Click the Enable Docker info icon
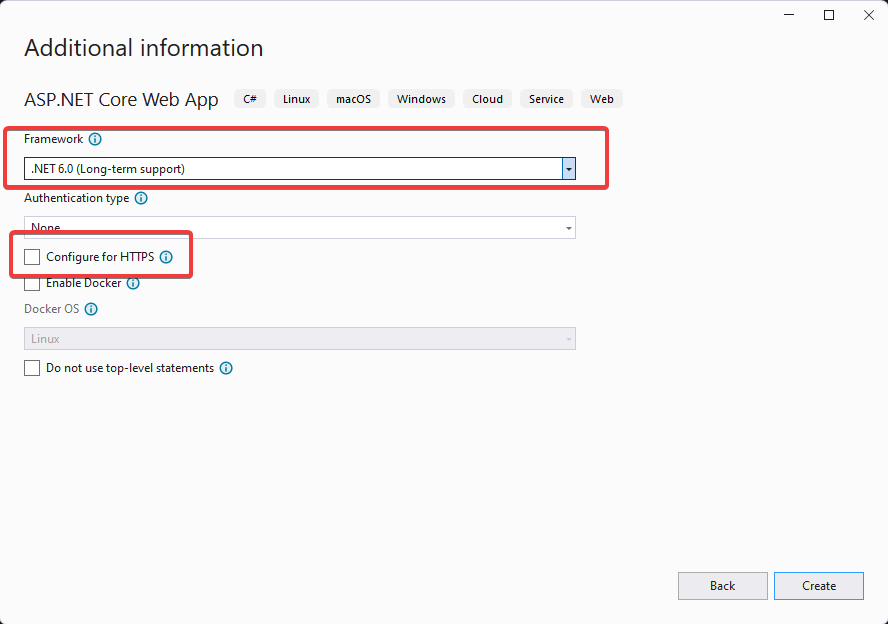This screenshot has width=888, height=624. click(x=133, y=283)
